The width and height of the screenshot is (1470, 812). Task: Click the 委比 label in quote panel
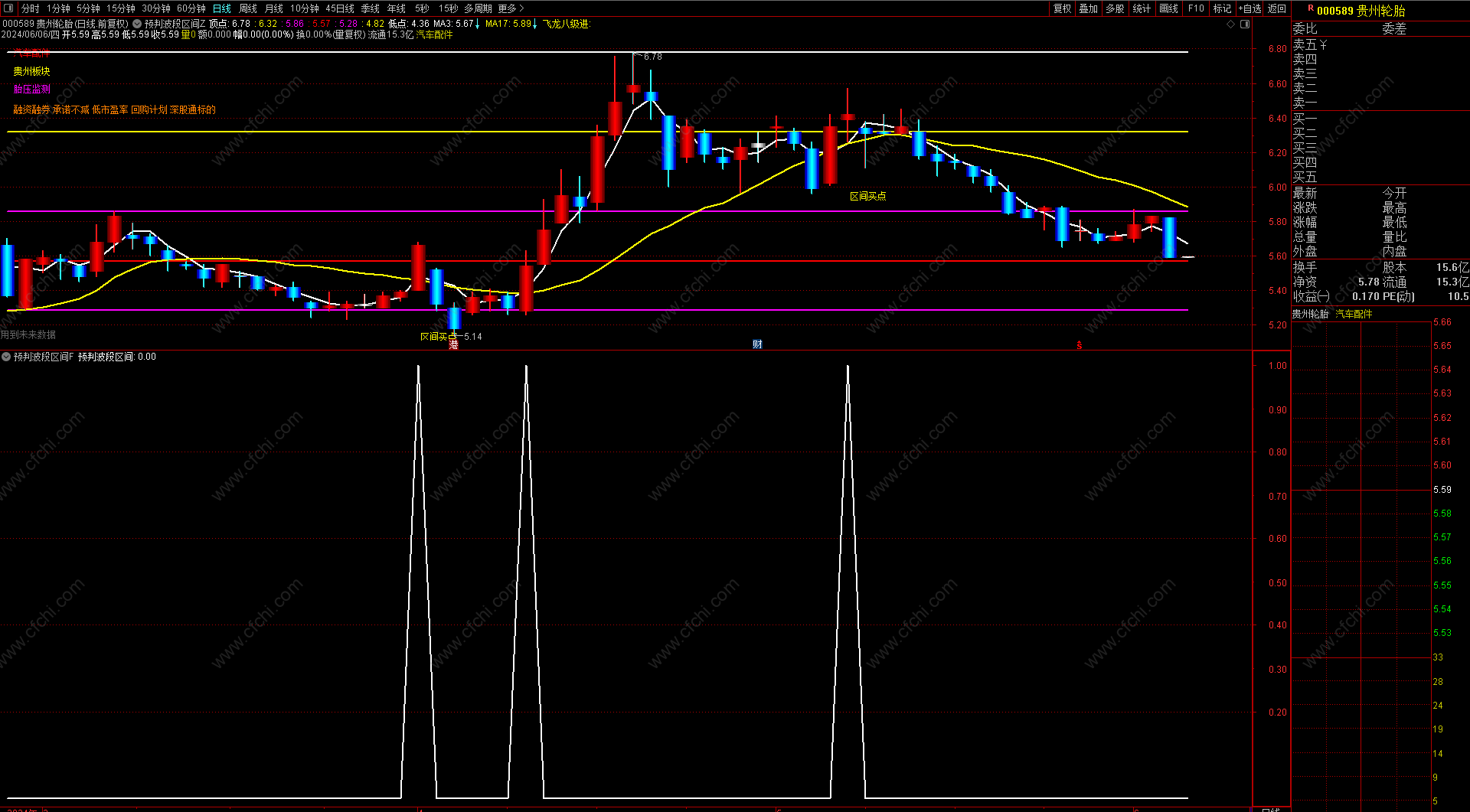tap(1305, 29)
